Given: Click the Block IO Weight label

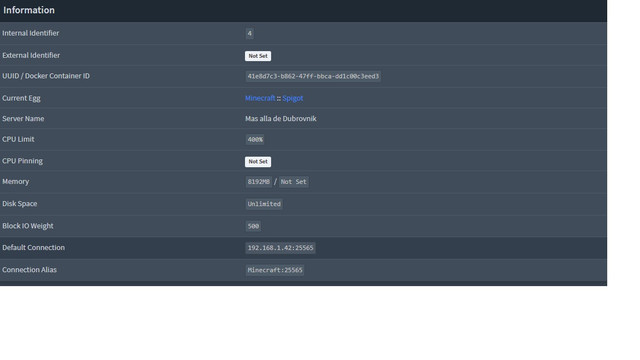Looking at the screenshot, I should 28,226.
